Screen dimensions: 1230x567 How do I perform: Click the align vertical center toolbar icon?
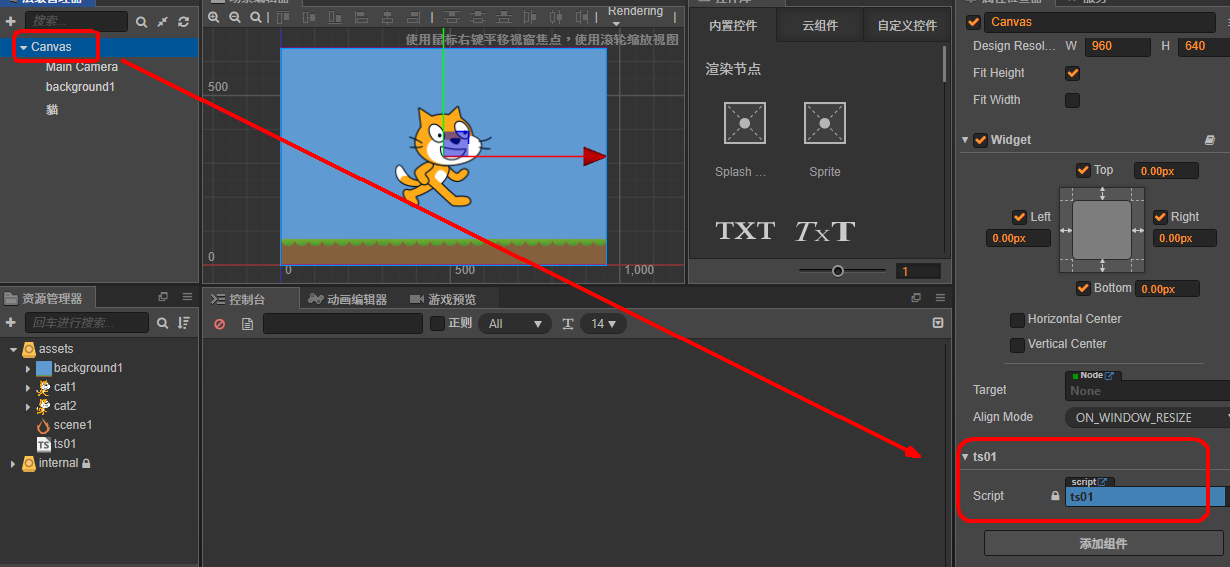[309, 17]
